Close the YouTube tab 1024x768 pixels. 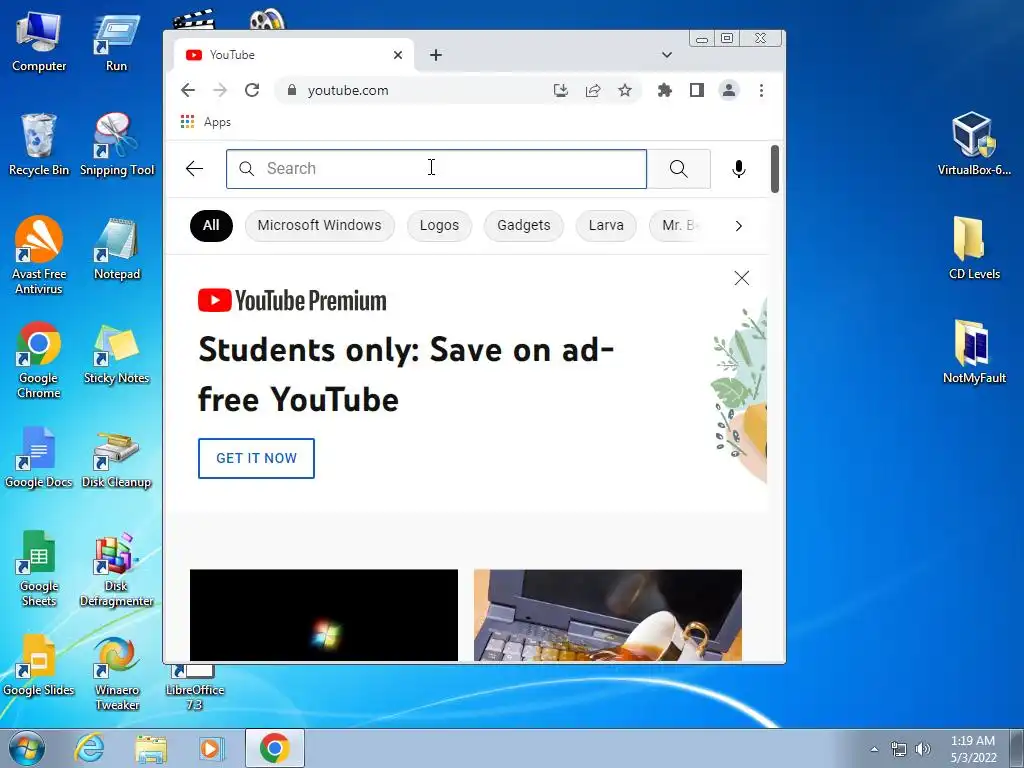pyautogui.click(x=398, y=55)
